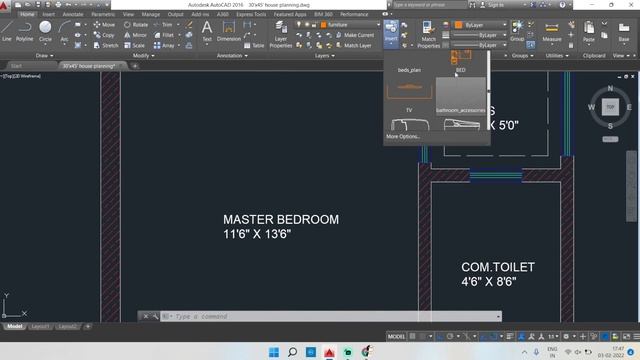Switch to the Annotate ribbon tab
Screen dimensions: 640x360
(73, 14)
